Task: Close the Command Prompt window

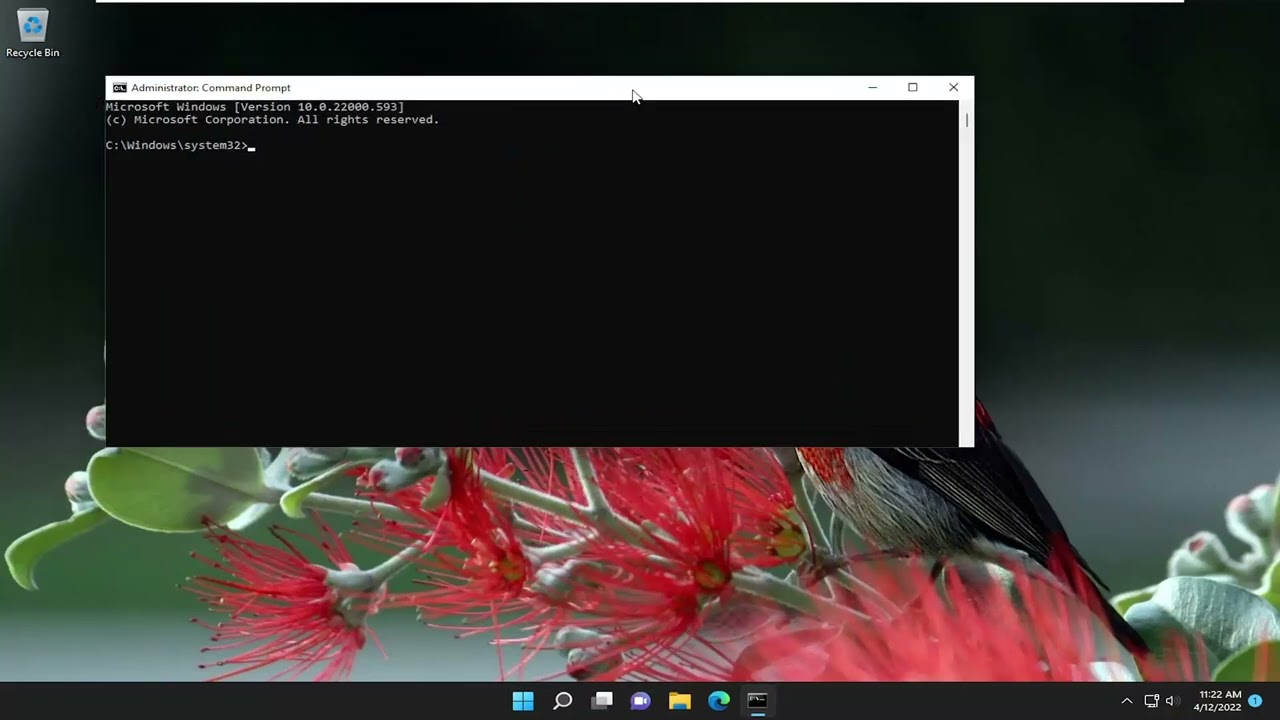Action: 953,88
